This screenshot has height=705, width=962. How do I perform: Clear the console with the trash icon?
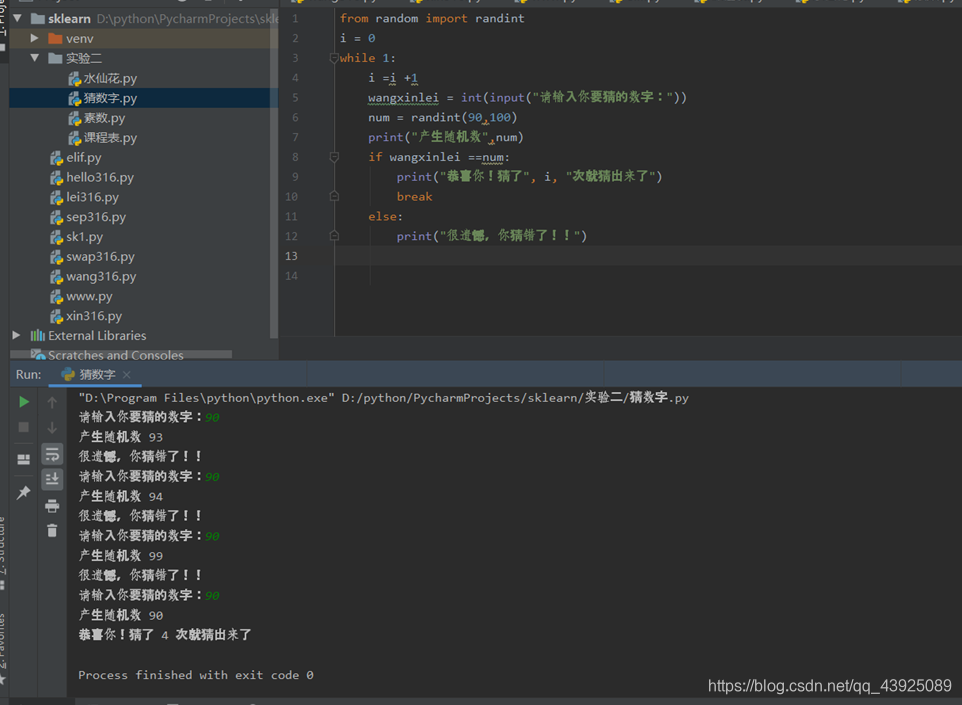click(52, 530)
